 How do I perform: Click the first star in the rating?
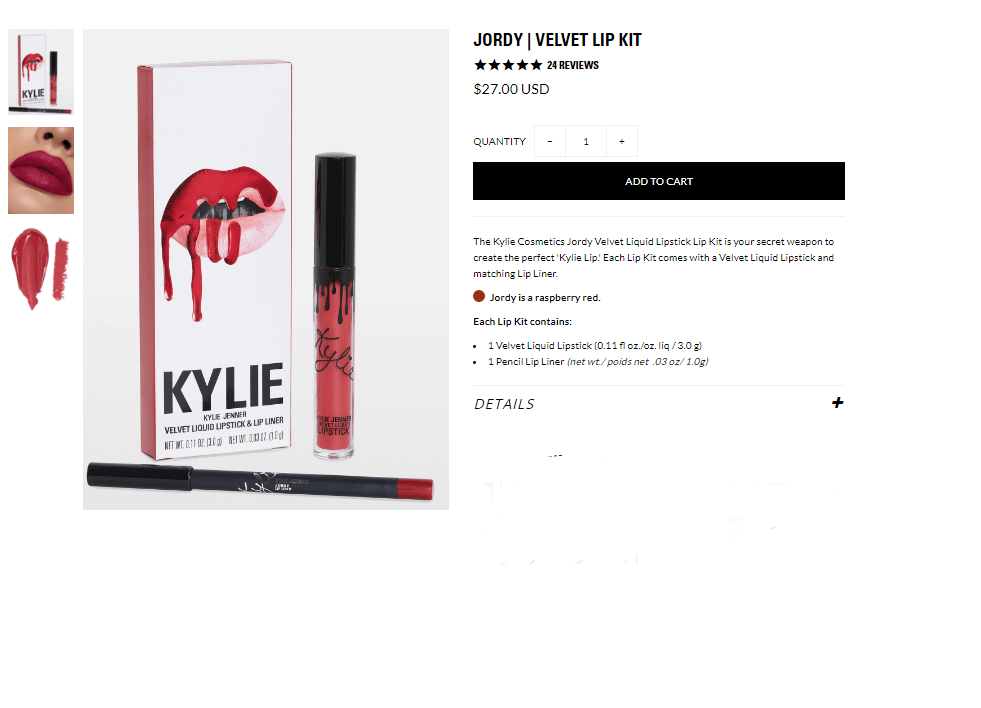(x=480, y=65)
